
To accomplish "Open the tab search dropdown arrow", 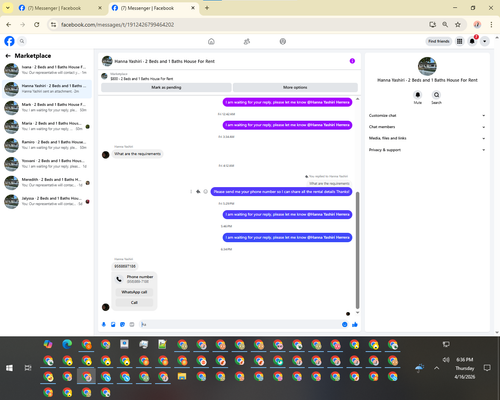I will pyautogui.click(x=7, y=8).
